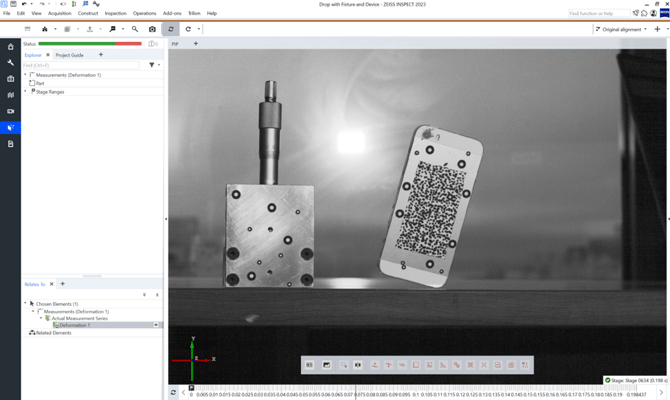Expand the Measurements (Deformation 1) tree node
Screen dimensions: 670x400
[x=26, y=75]
